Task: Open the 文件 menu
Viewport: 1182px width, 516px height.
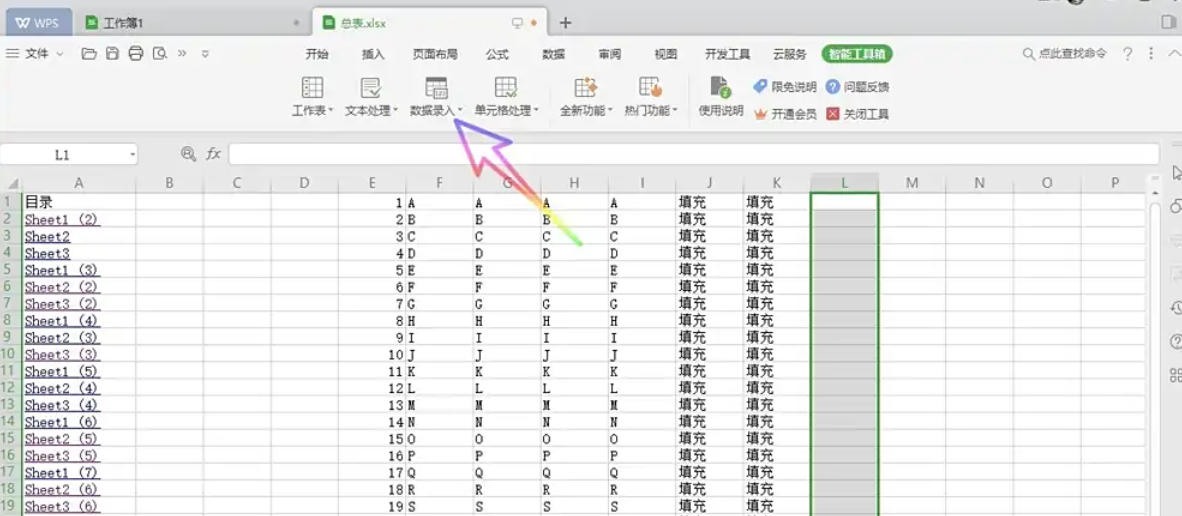Action: coord(37,54)
